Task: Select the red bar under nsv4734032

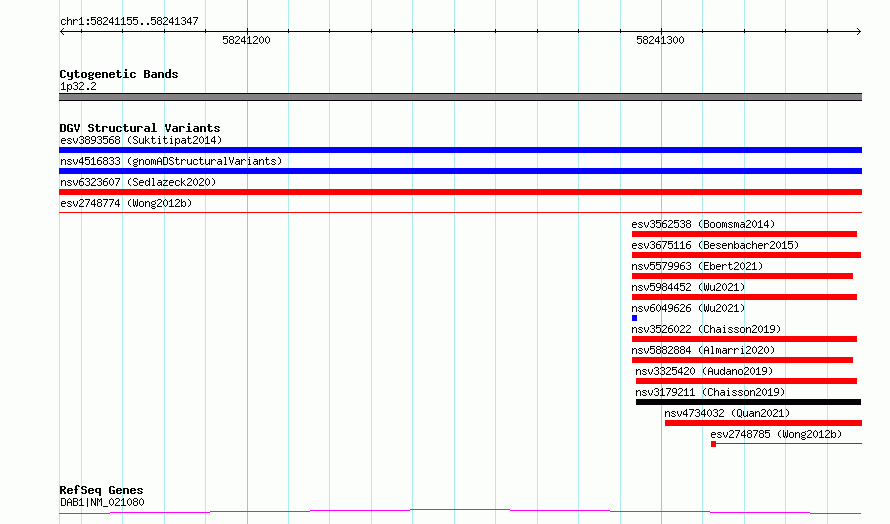Action: pos(763,423)
